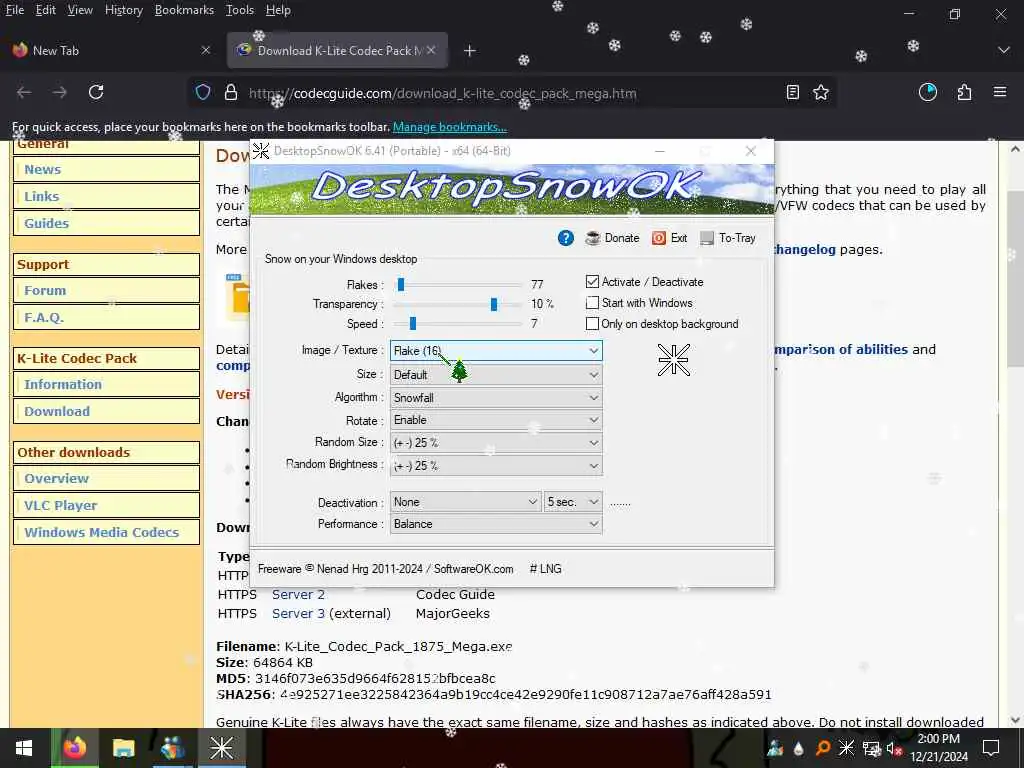
Task: Click the Donate coffee cup icon
Action: (x=593, y=238)
